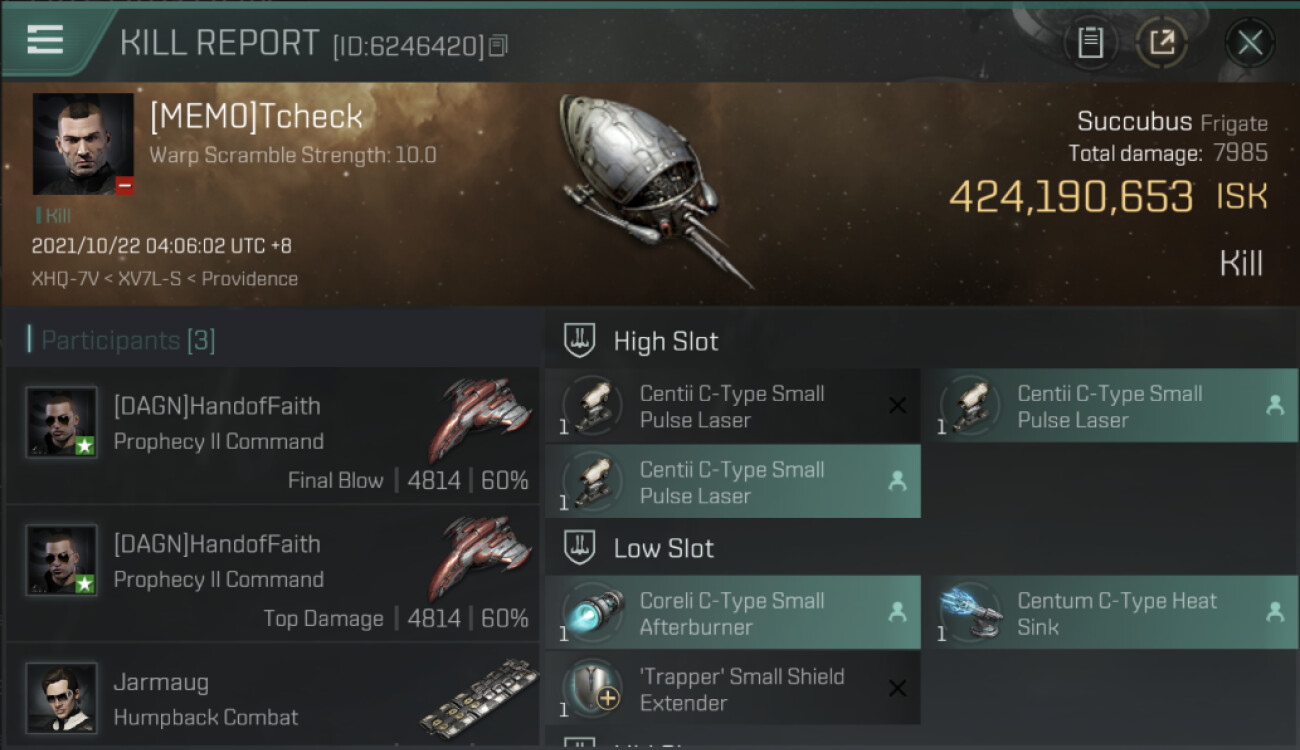Click Prophecy II Command Final Blow ship
This screenshot has height=750, width=1300.
pos(481,418)
